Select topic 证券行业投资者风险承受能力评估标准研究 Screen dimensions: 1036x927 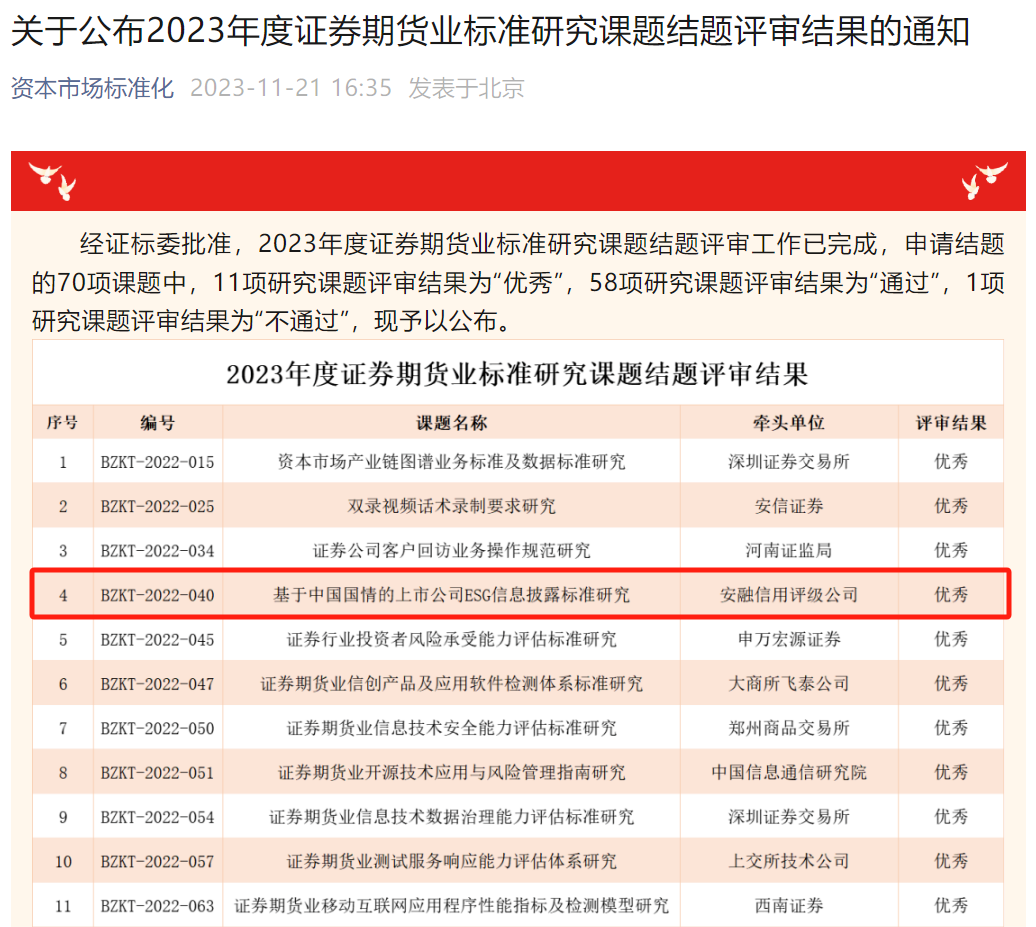[451, 639]
